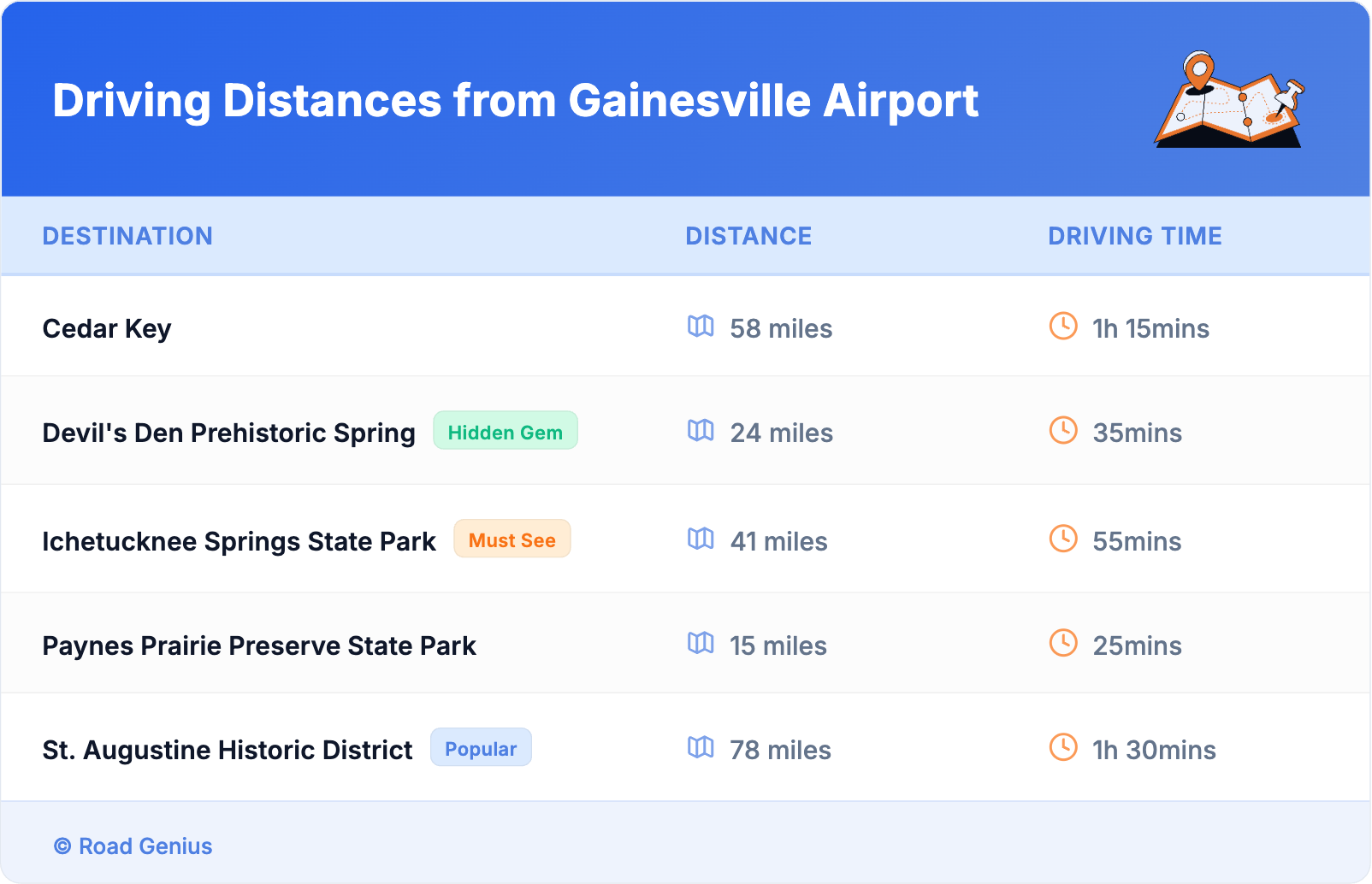Click Ichetucknee Springs State Park name

239,541
